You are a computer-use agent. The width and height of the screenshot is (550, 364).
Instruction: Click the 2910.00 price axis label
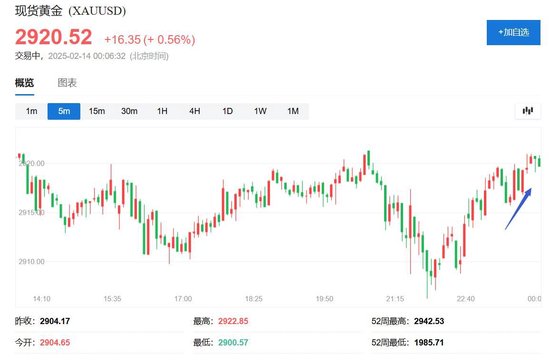pos(32,262)
